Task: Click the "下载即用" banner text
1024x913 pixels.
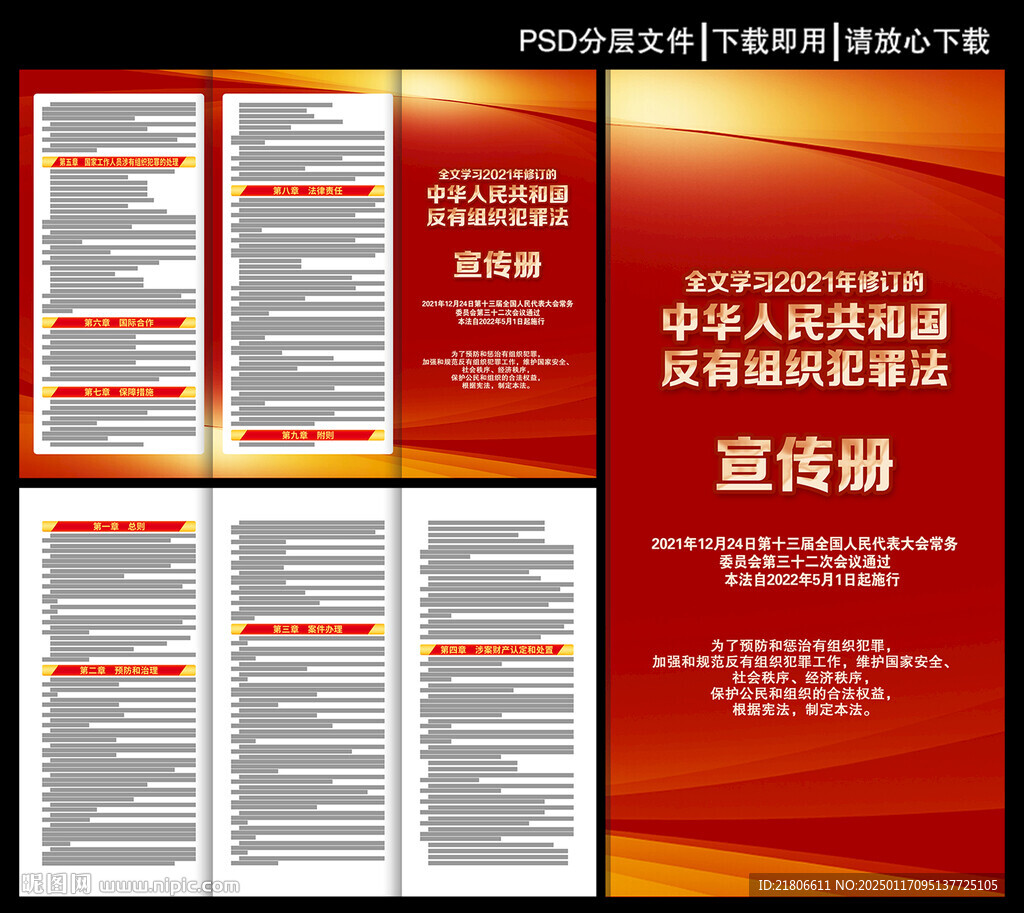Action: [x=770, y=41]
